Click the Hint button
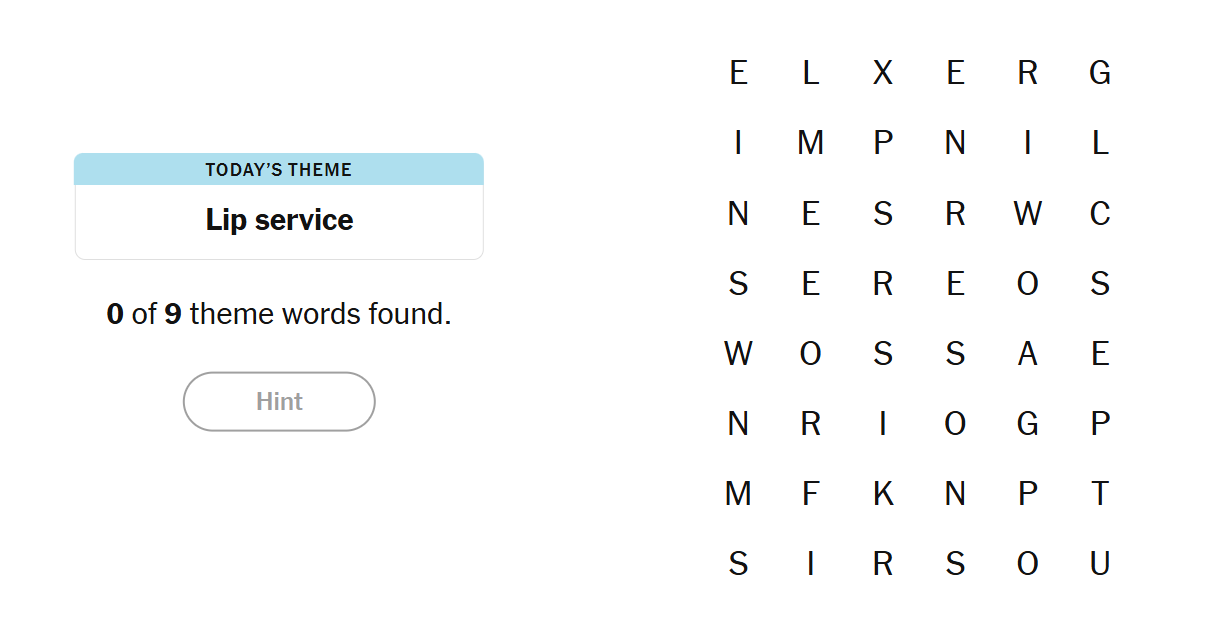This screenshot has height=644, width=1216. point(279,402)
